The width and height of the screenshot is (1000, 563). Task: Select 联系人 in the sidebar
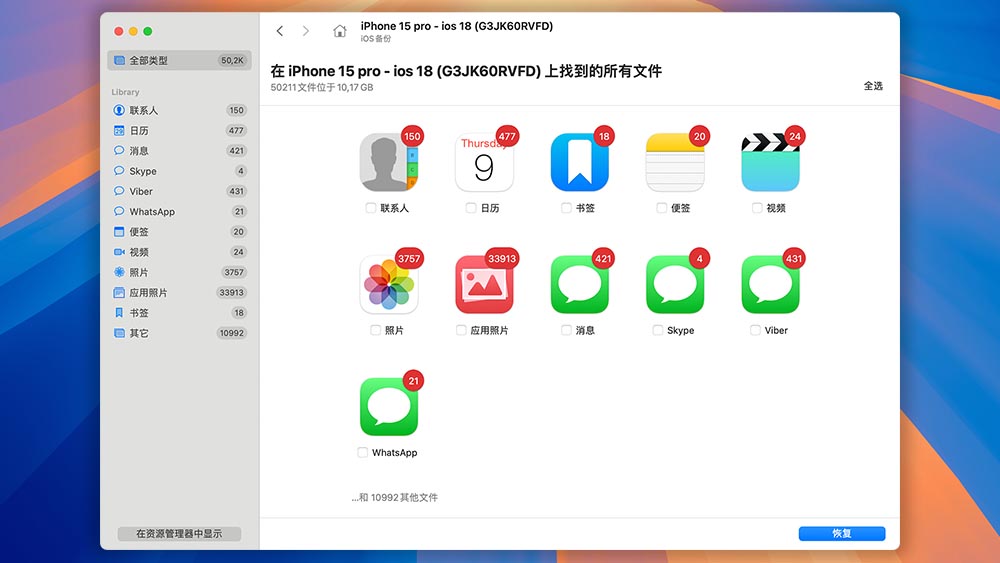pos(179,110)
